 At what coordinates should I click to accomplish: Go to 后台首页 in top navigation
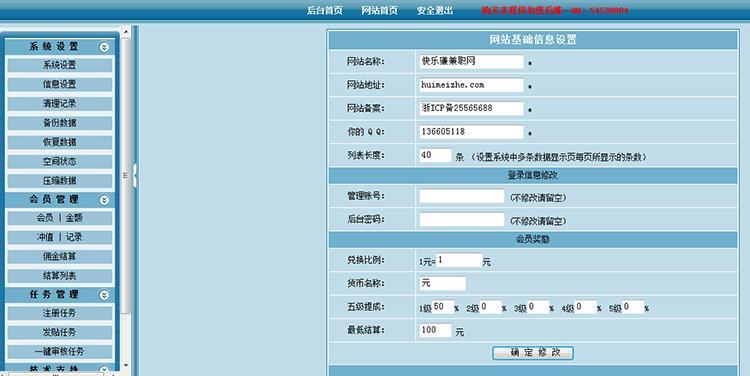pos(325,11)
